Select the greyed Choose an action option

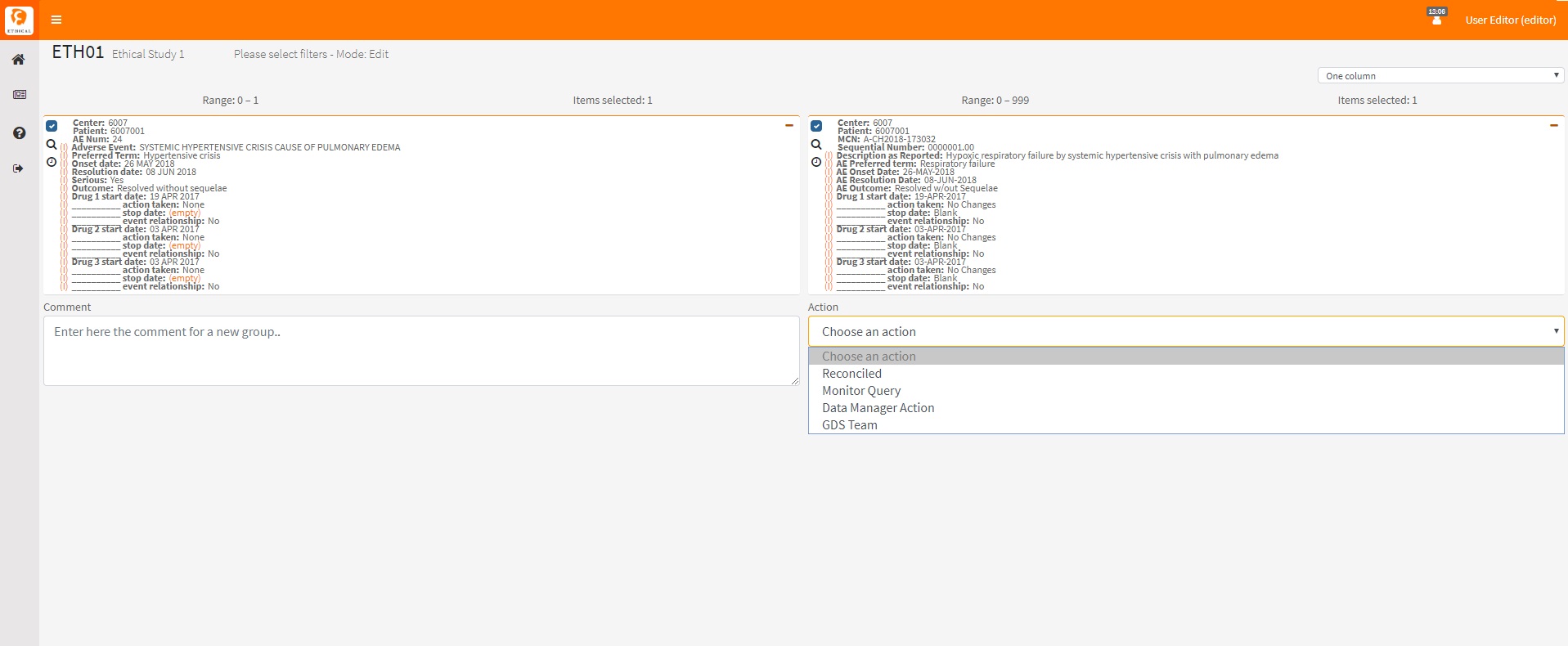click(1186, 357)
